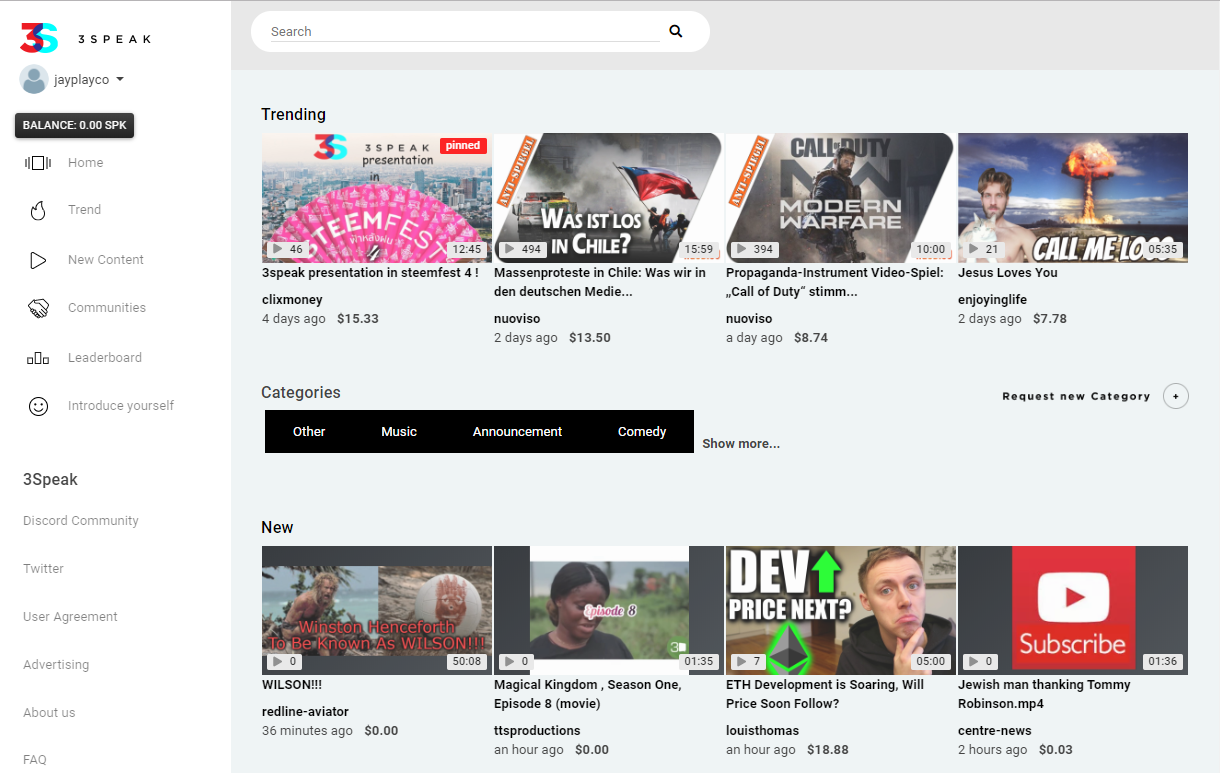The width and height of the screenshot is (1220, 773).
Task: Open the Was ist los in Chile thumbnail
Action: point(608,198)
